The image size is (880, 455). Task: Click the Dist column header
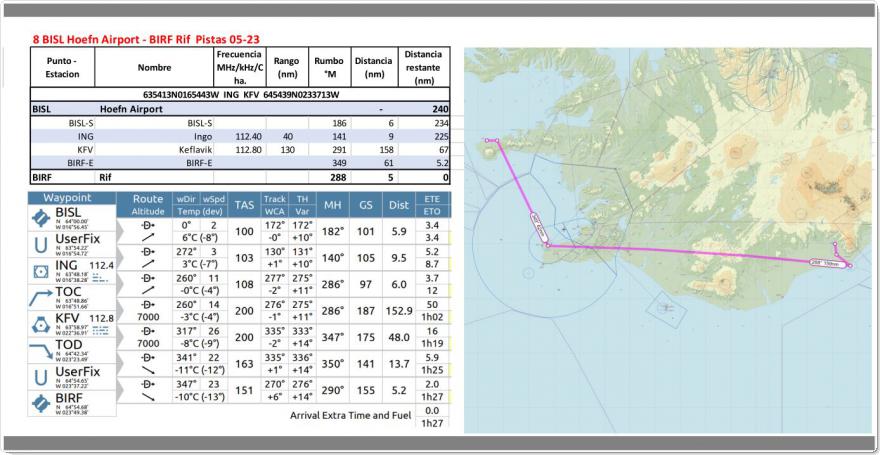398,205
